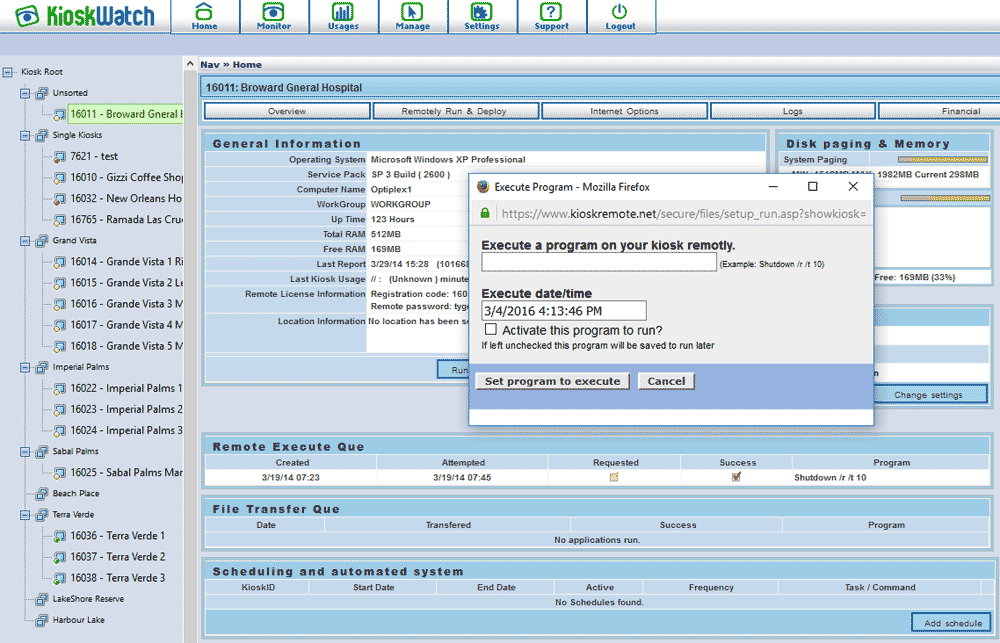1000x643 pixels.
Task: Click the 7621 - test kiosk icon
Action: point(59,156)
